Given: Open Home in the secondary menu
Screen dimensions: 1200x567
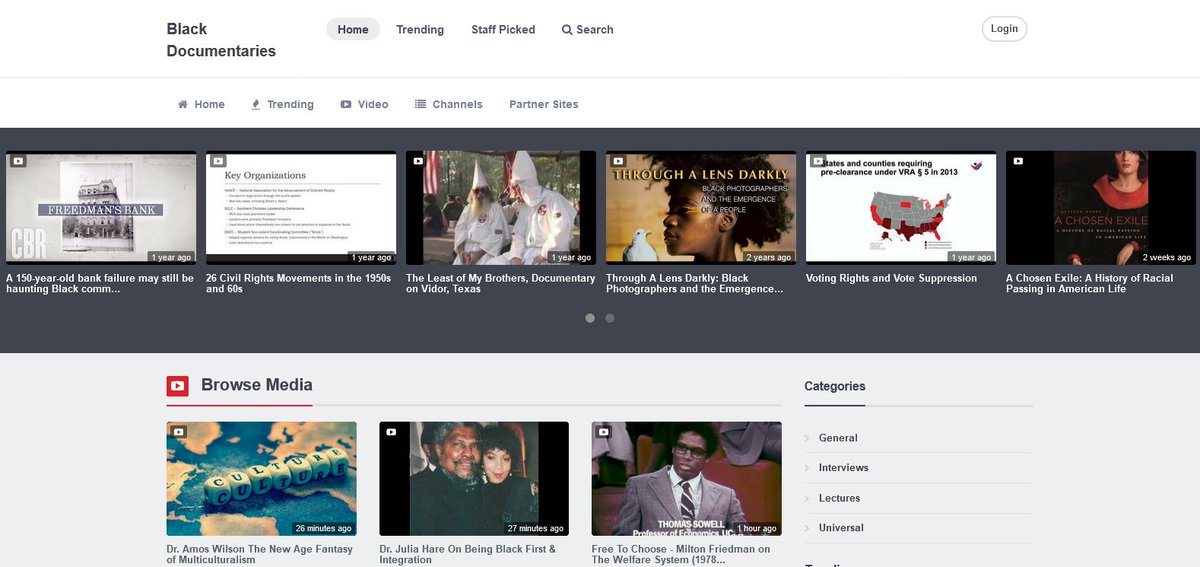Looking at the screenshot, I should tap(201, 104).
